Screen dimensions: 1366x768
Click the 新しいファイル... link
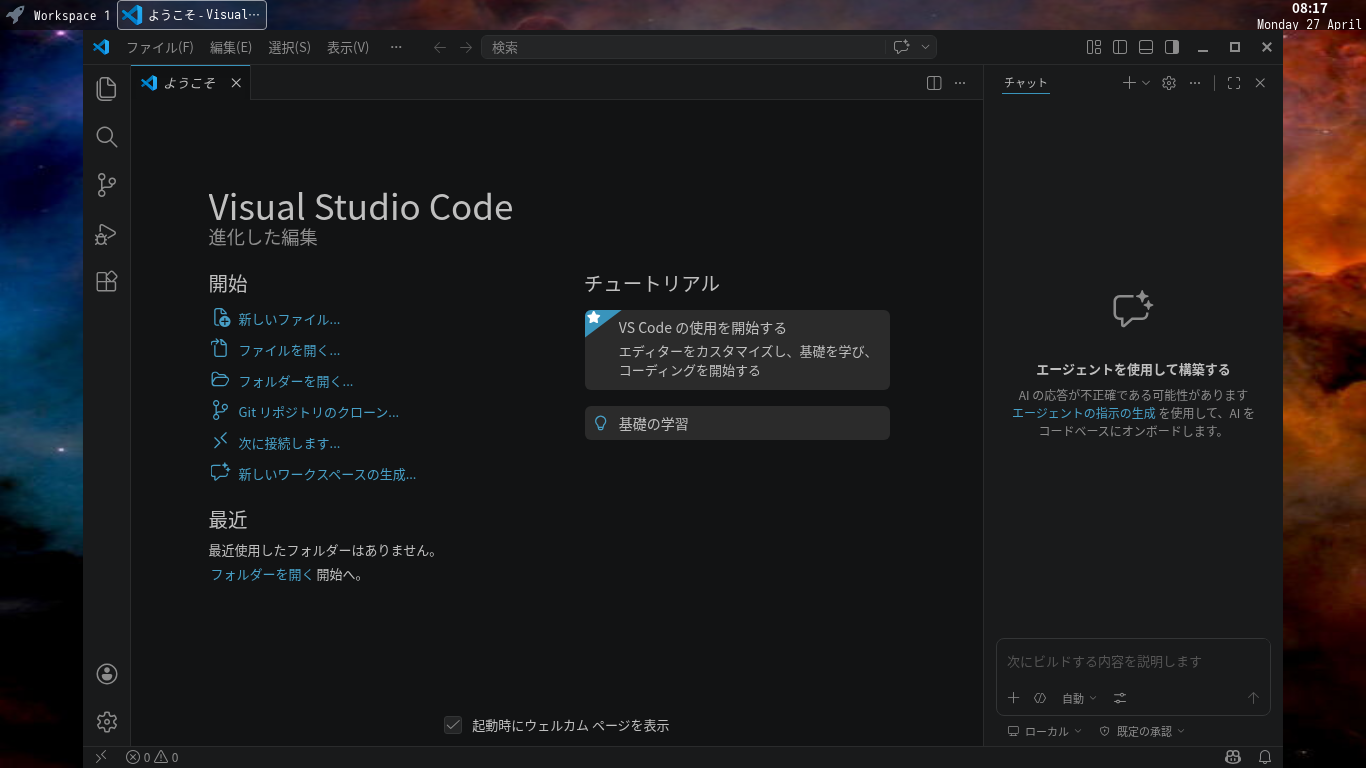click(289, 320)
